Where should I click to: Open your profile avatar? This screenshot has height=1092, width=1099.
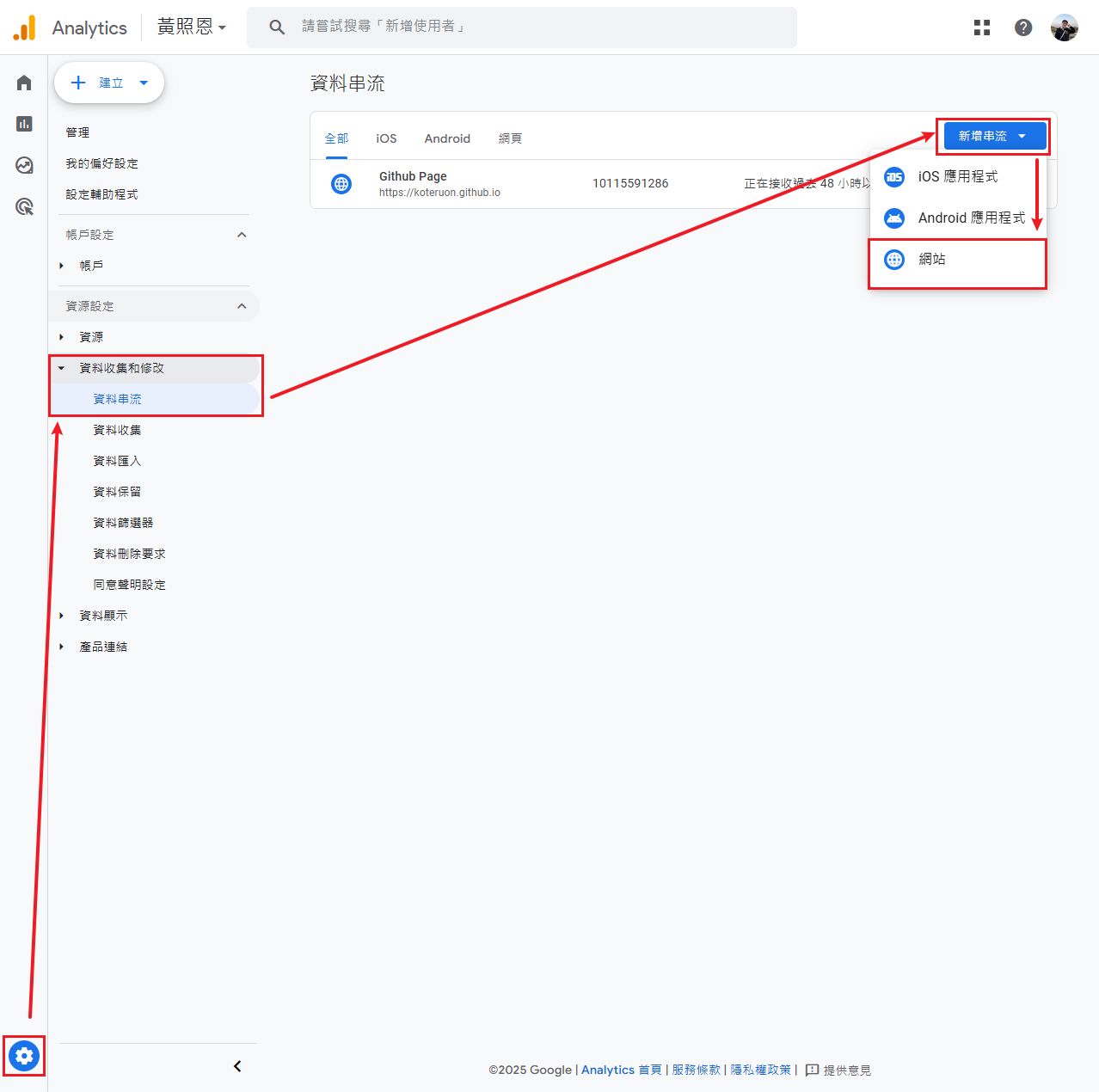point(1064,27)
